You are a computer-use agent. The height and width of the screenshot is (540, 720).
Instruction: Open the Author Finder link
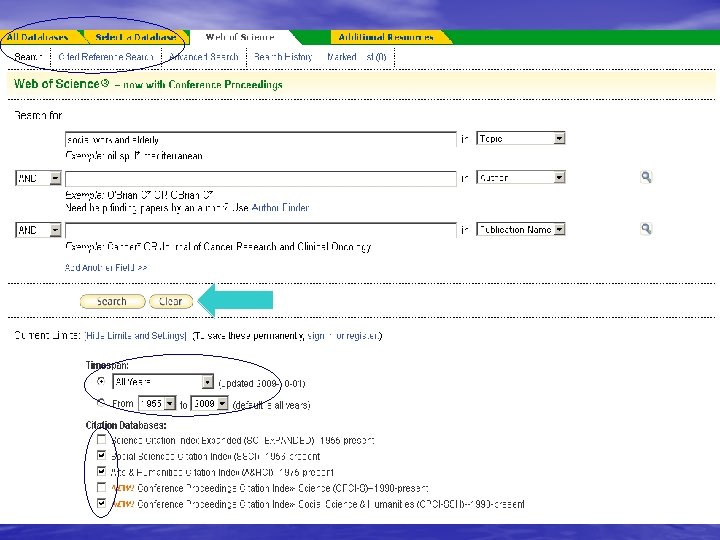(x=280, y=208)
